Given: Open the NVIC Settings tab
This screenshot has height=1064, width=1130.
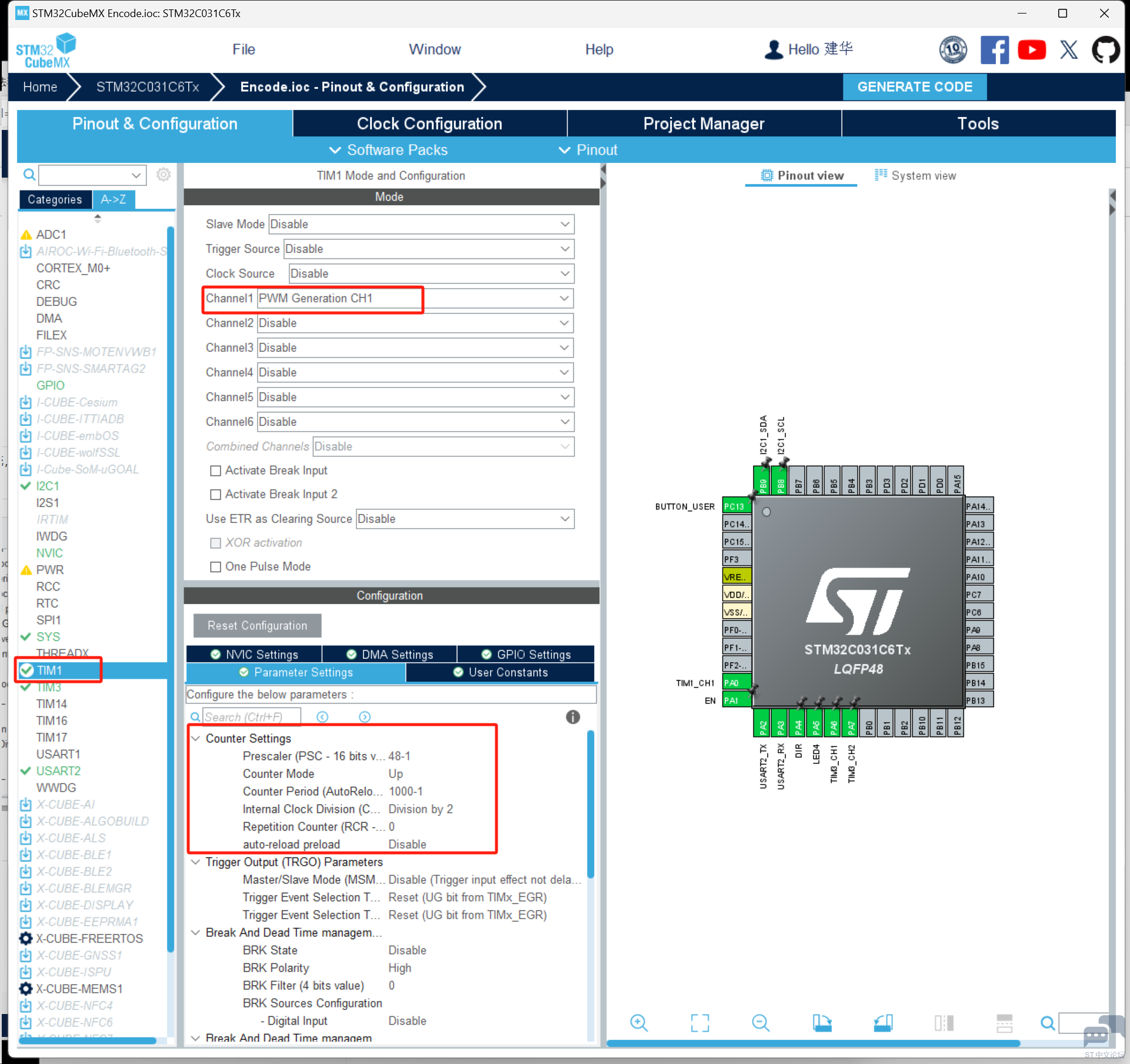Looking at the screenshot, I should 254,655.
